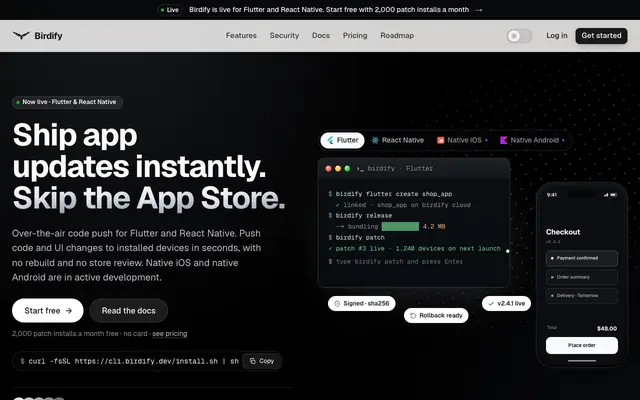Click the Native Android Kotlin icon
Screen dimensions: 640x400
504,140
